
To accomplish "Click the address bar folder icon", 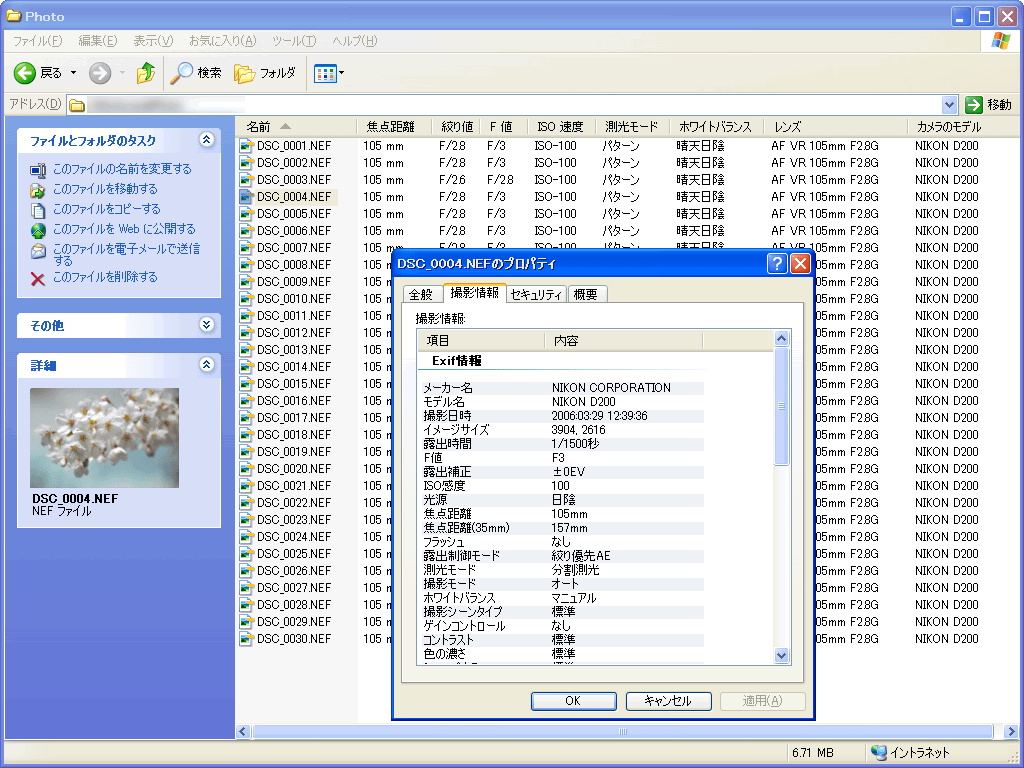I will coord(77,105).
